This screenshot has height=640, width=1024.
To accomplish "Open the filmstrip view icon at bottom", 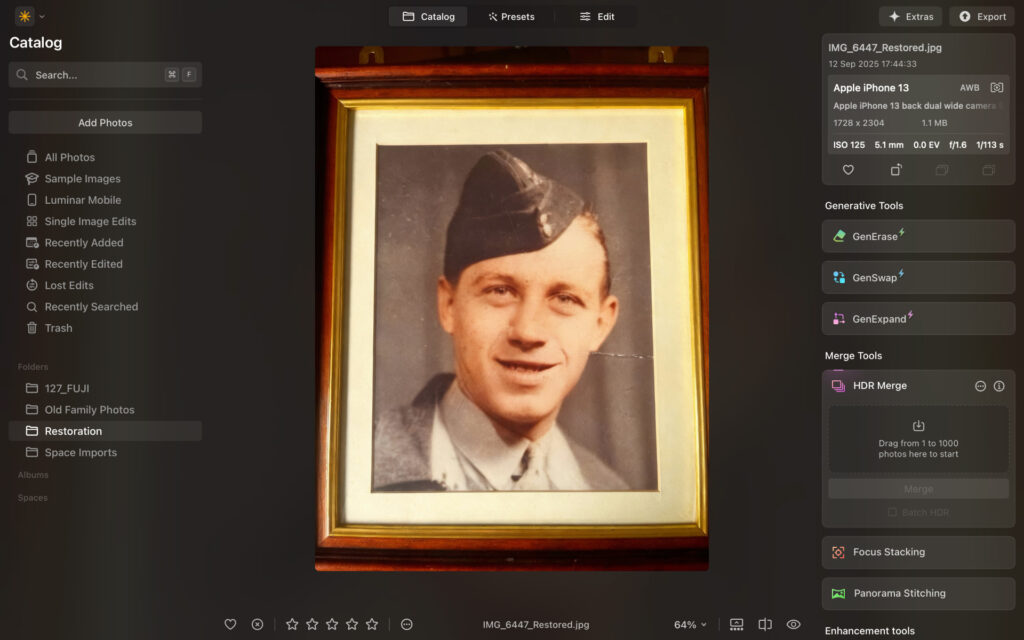I will click(x=734, y=623).
